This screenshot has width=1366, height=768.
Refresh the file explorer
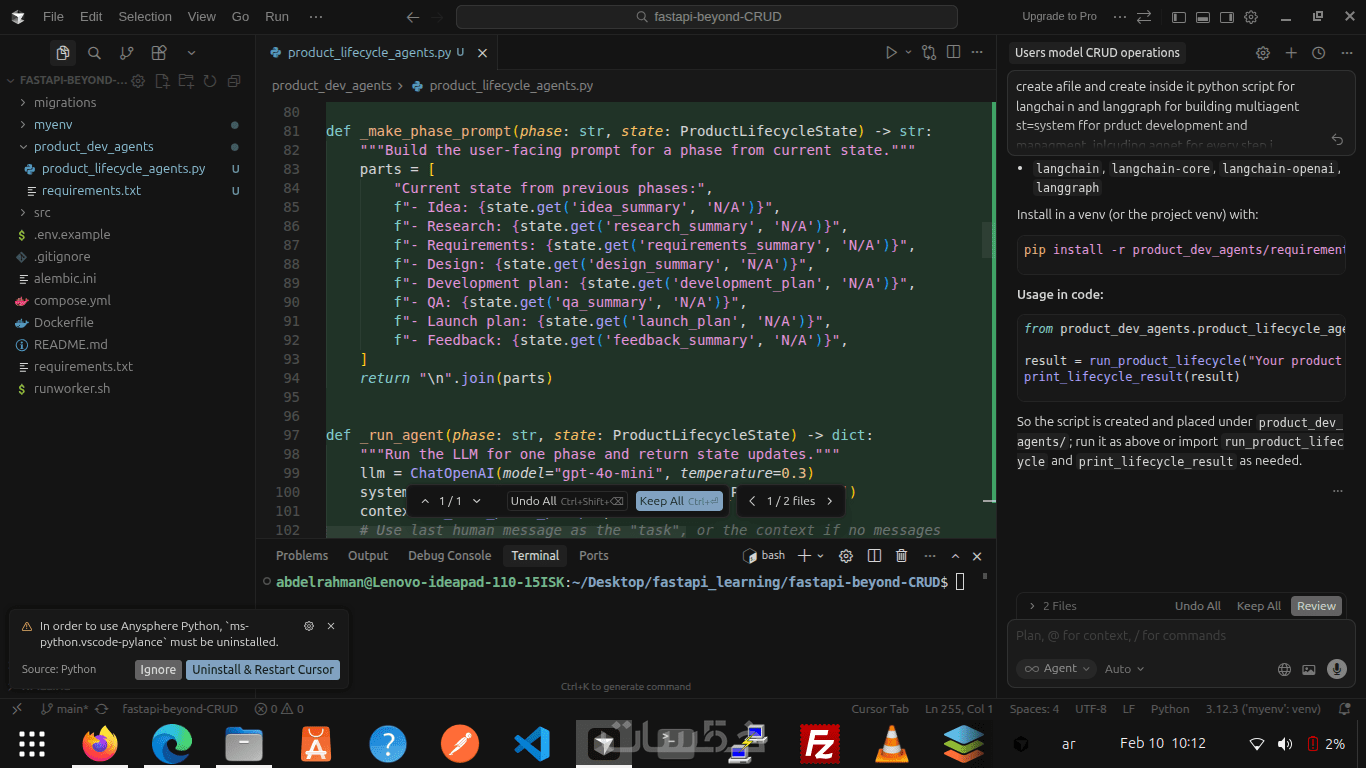(x=210, y=81)
